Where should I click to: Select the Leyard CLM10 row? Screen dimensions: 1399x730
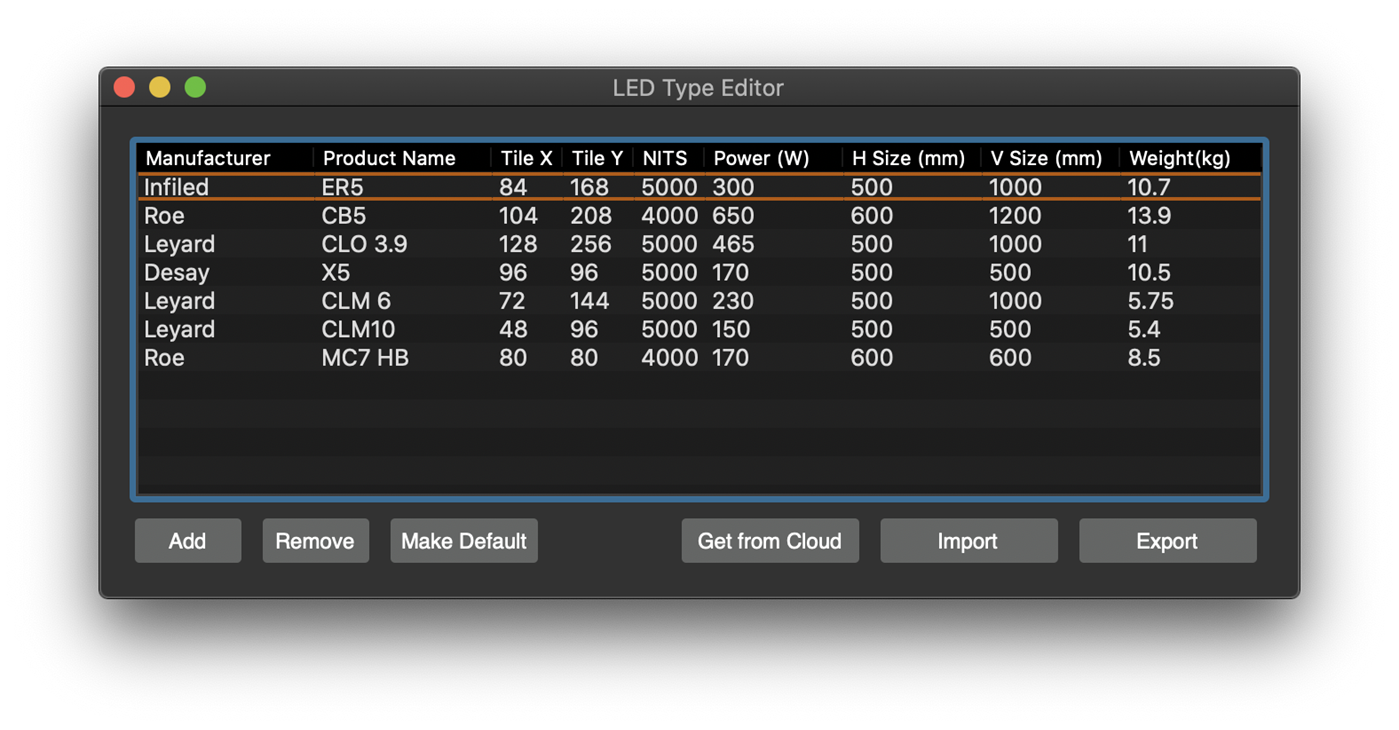400,329
